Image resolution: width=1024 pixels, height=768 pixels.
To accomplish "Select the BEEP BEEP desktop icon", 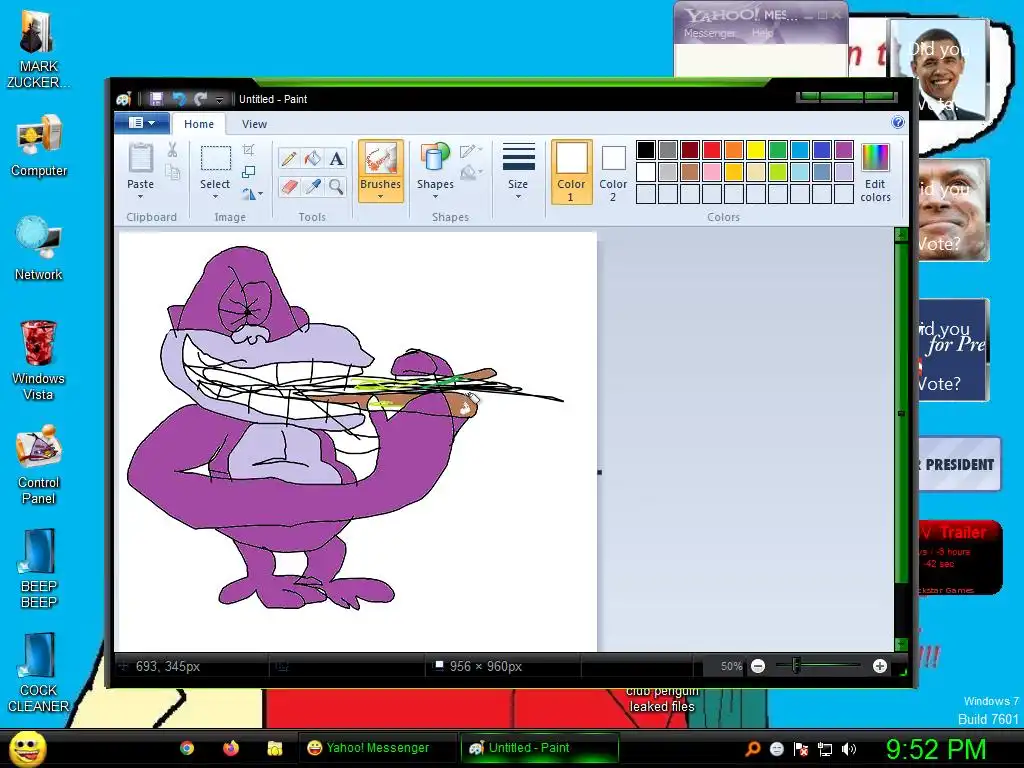I will pyautogui.click(x=39, y=569).
